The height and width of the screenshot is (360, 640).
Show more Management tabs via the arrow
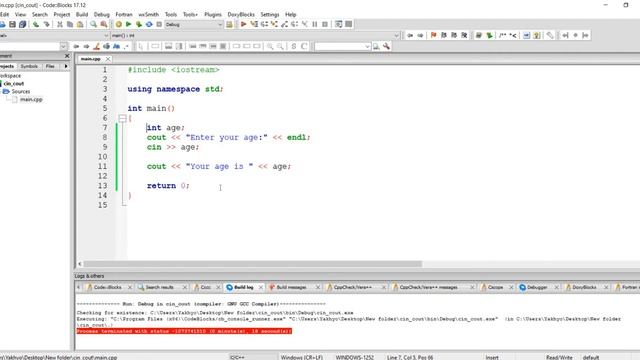[x=66, y=66]
